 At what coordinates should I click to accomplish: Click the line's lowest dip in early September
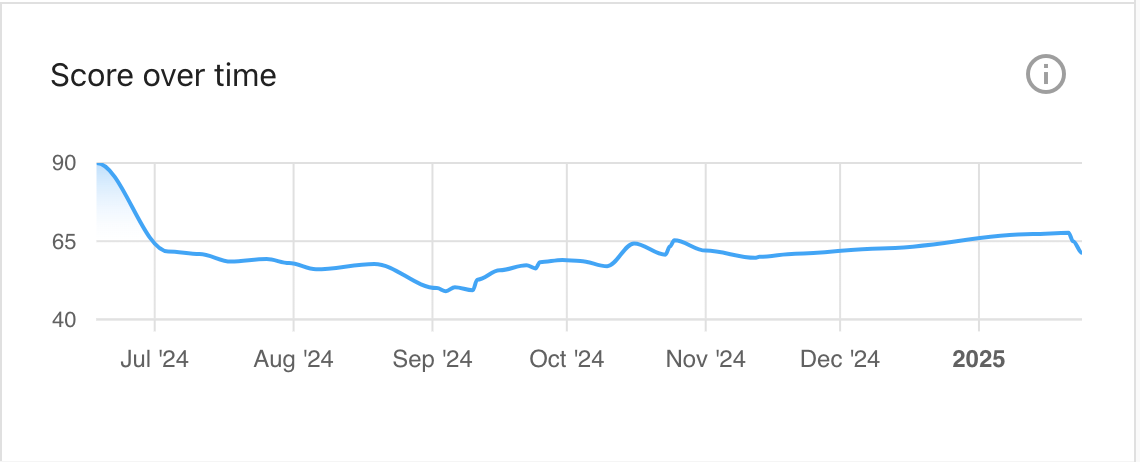pos(446,291)
